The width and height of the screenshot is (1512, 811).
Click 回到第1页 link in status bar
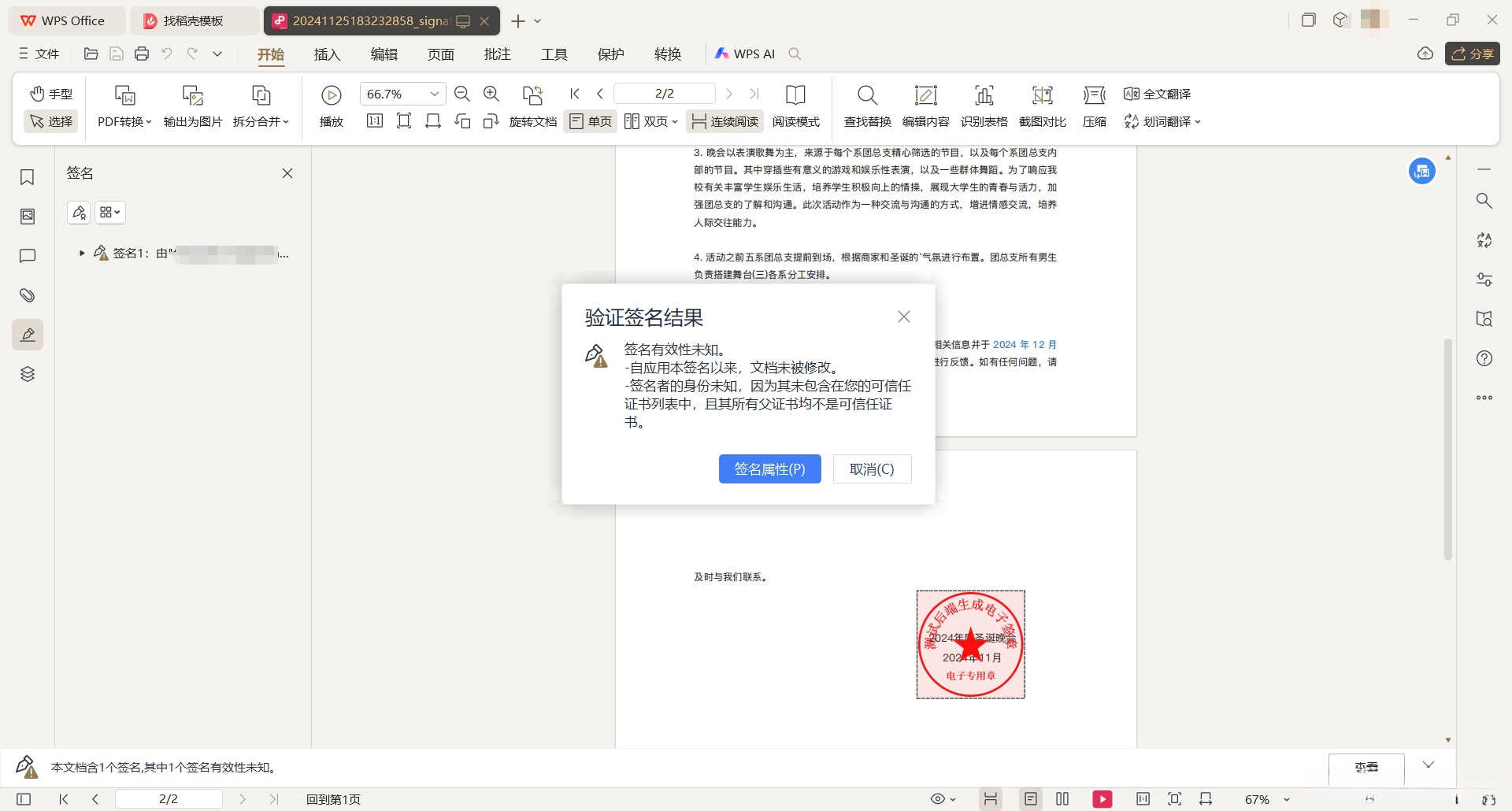pos(333,799)
